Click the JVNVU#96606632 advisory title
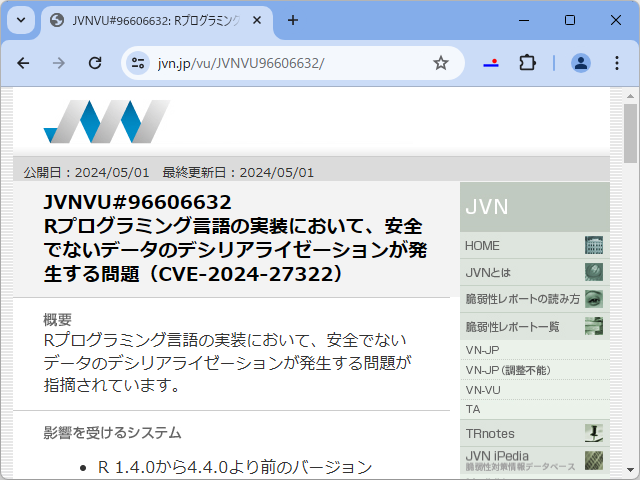This screenshot has width=640, height=480. [235, 238]
